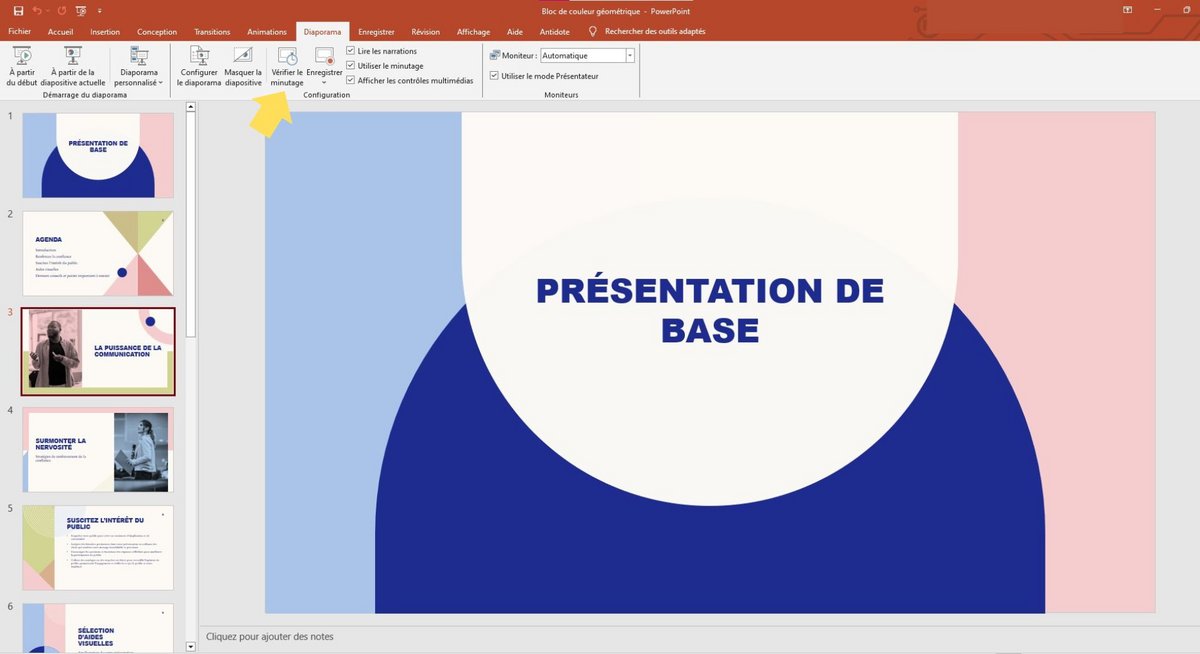This screenshot has height=654, width=1200.
Task: Start slideshow with À partir du début
Action: [21, 67]
